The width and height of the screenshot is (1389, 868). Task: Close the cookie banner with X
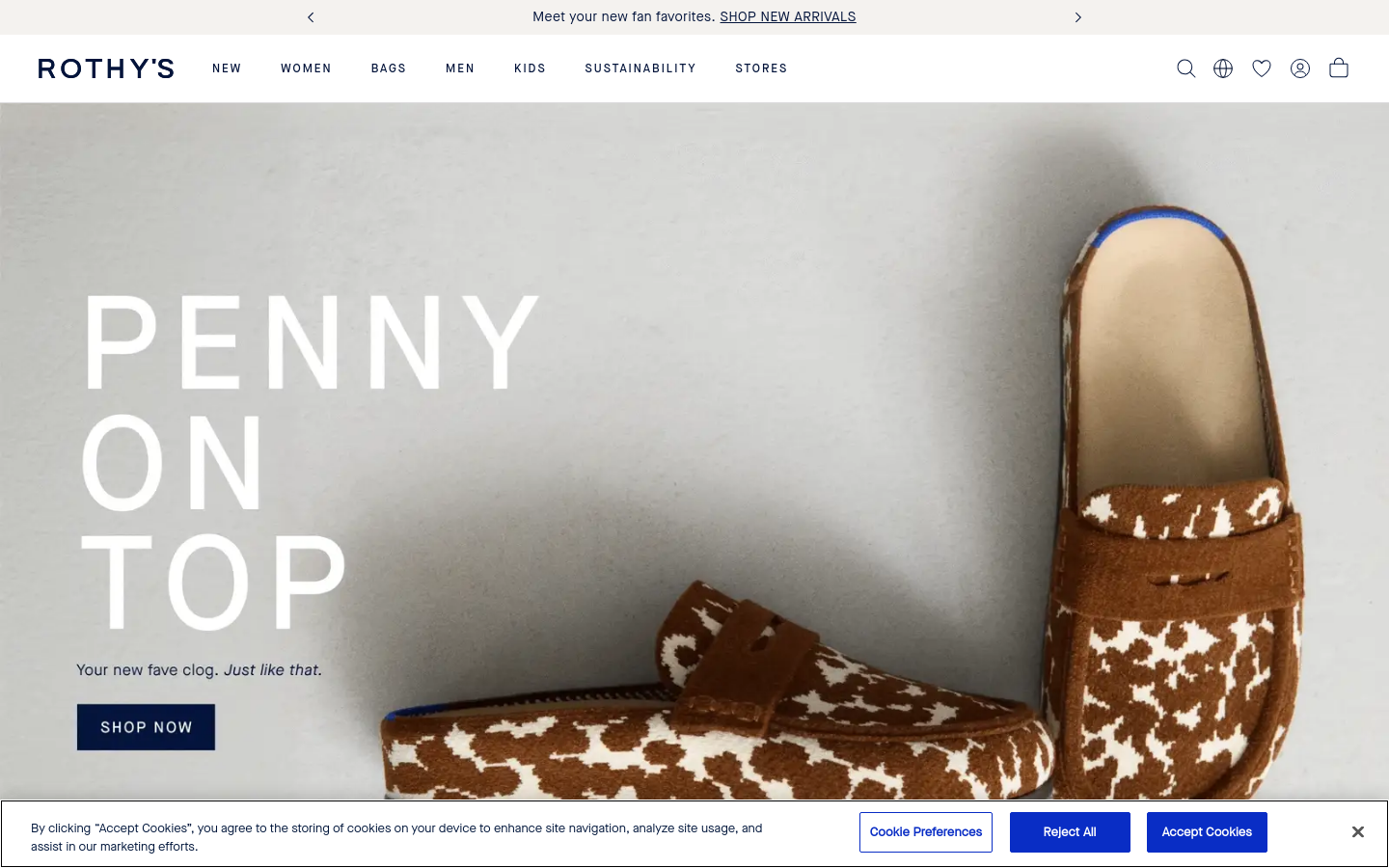[x=1357, y=831]
